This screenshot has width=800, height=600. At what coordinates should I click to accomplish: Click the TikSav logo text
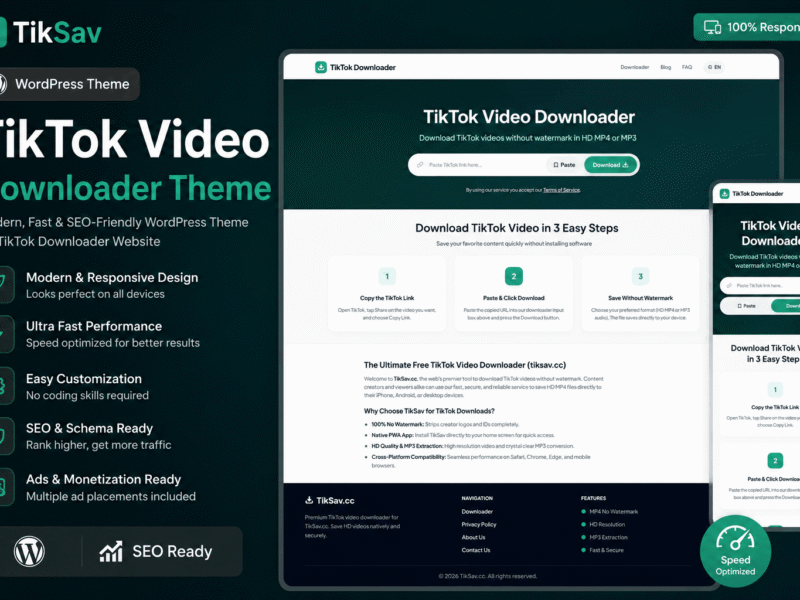coord(57,33)
